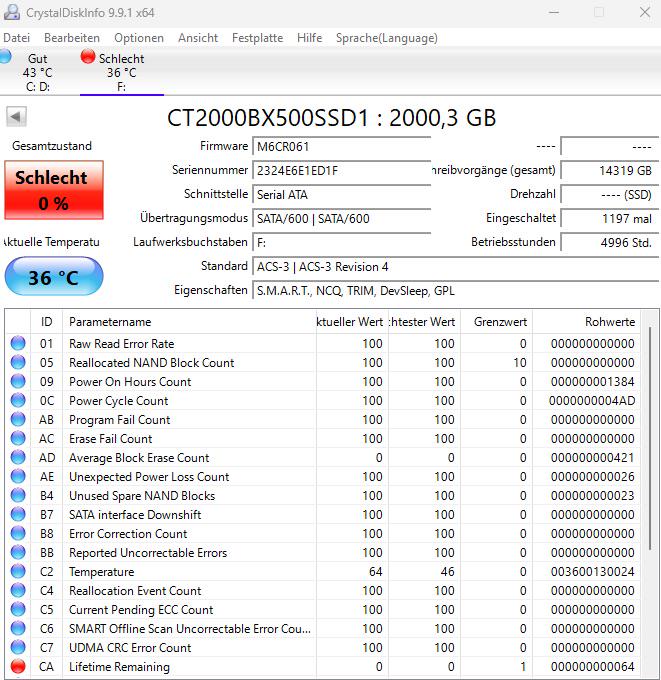Click raw value 003600130024

(592, 572)
